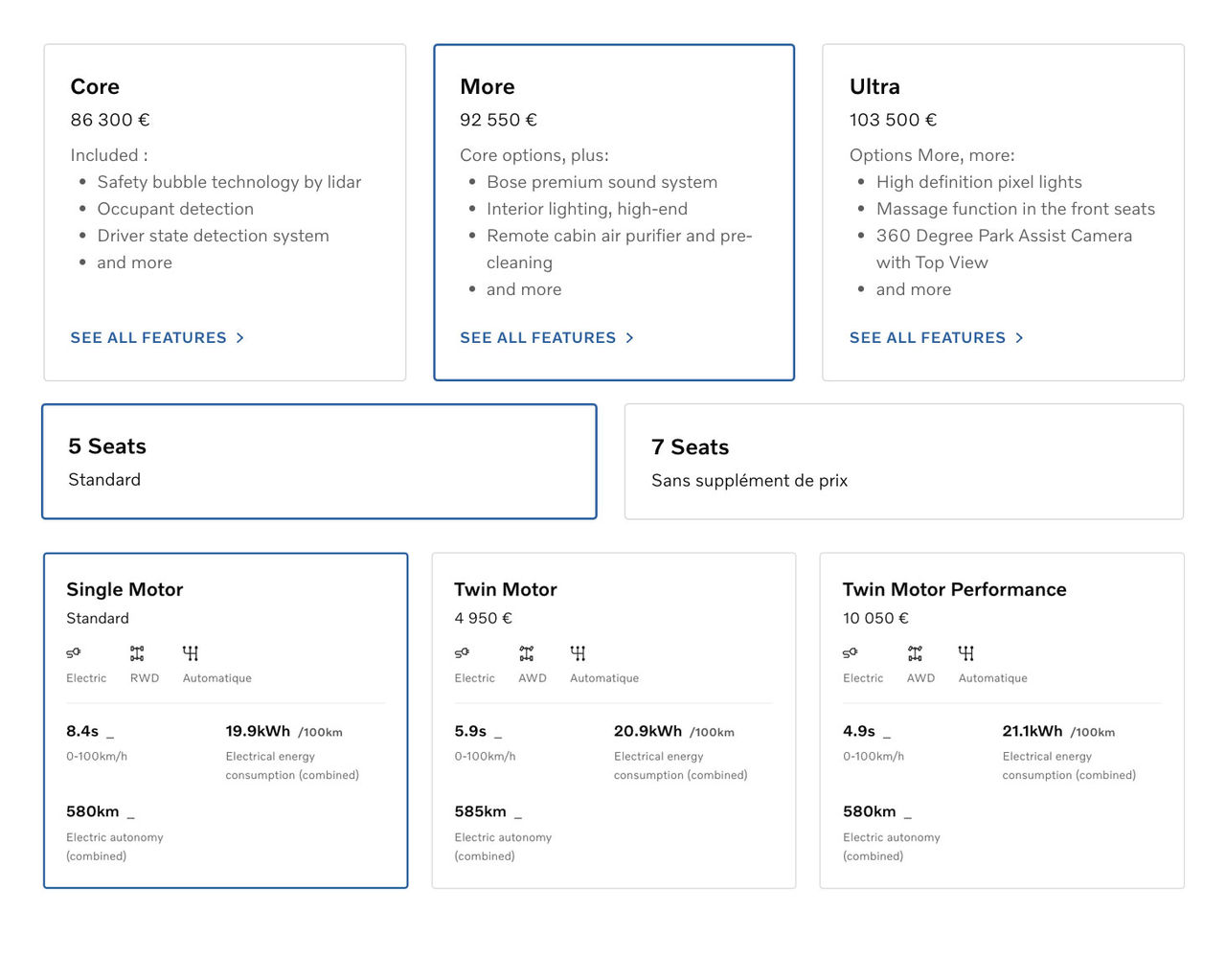Pick the 5 Seats Standard option
1226x980 pixels.
pyautogui.click(x=319, y=462)
